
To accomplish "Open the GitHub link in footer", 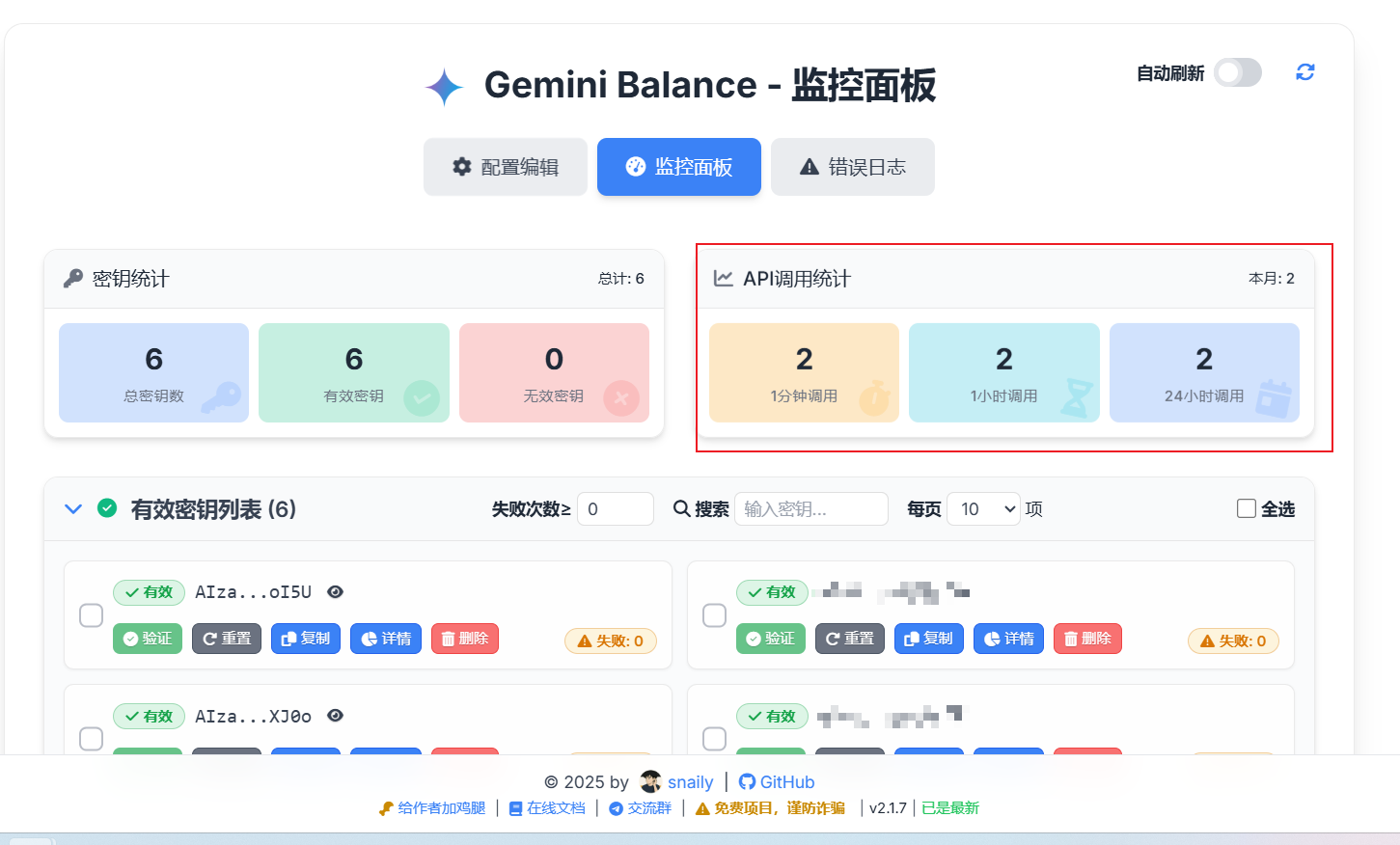I will [x=777, y=782].
